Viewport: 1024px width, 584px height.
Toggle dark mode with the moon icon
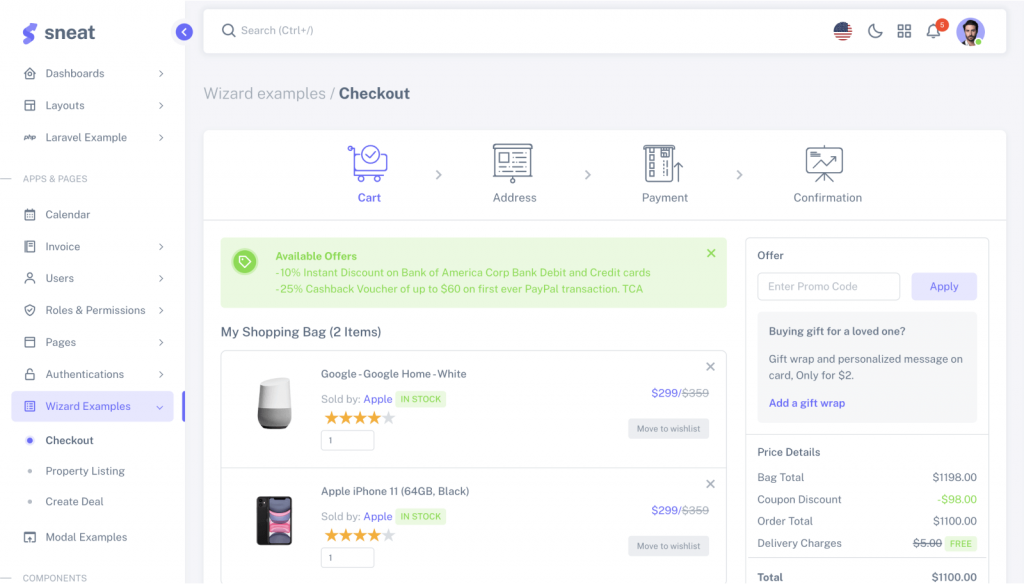pos(875,31)
